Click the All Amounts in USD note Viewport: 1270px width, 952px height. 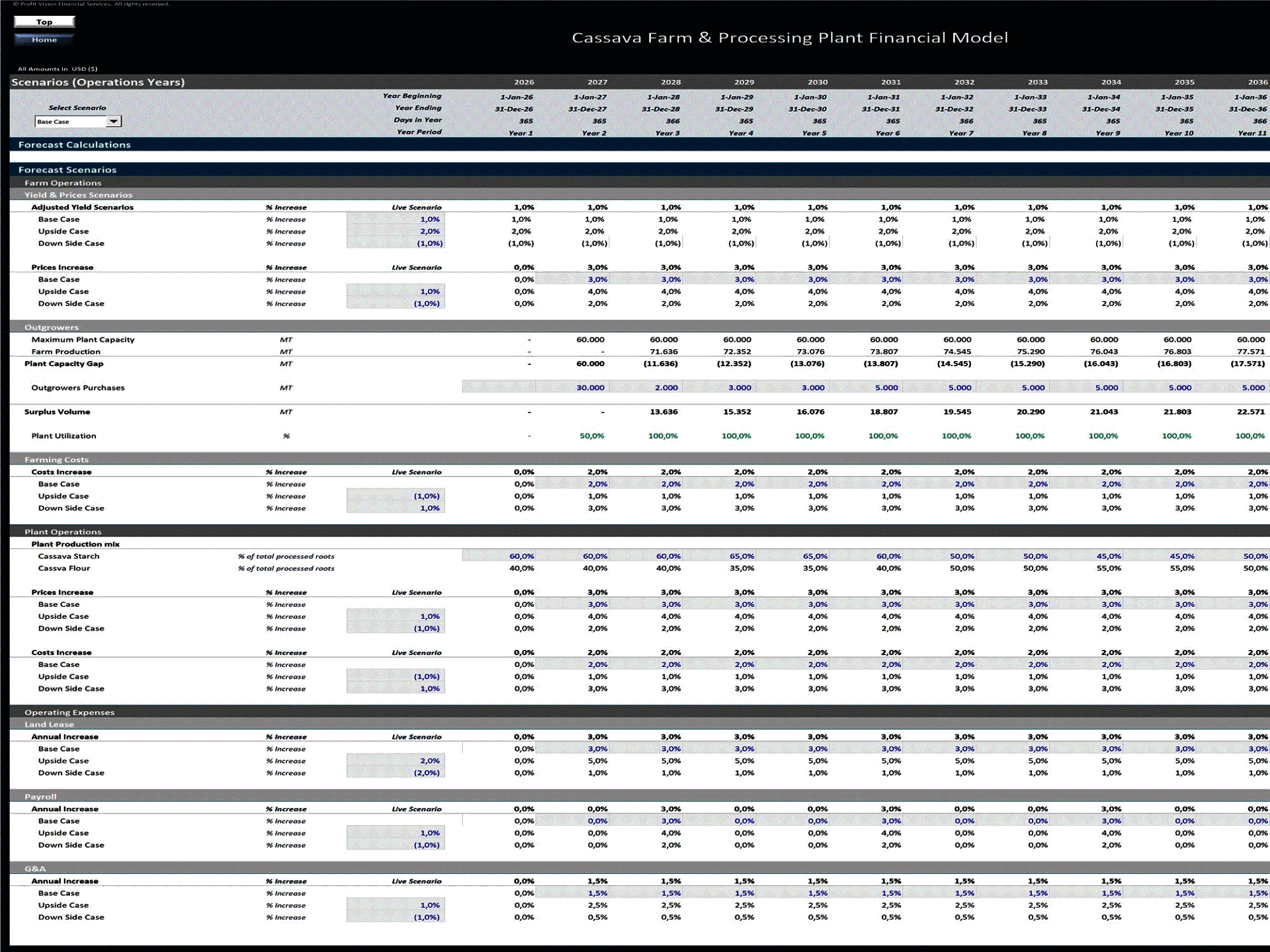(58, 69)
